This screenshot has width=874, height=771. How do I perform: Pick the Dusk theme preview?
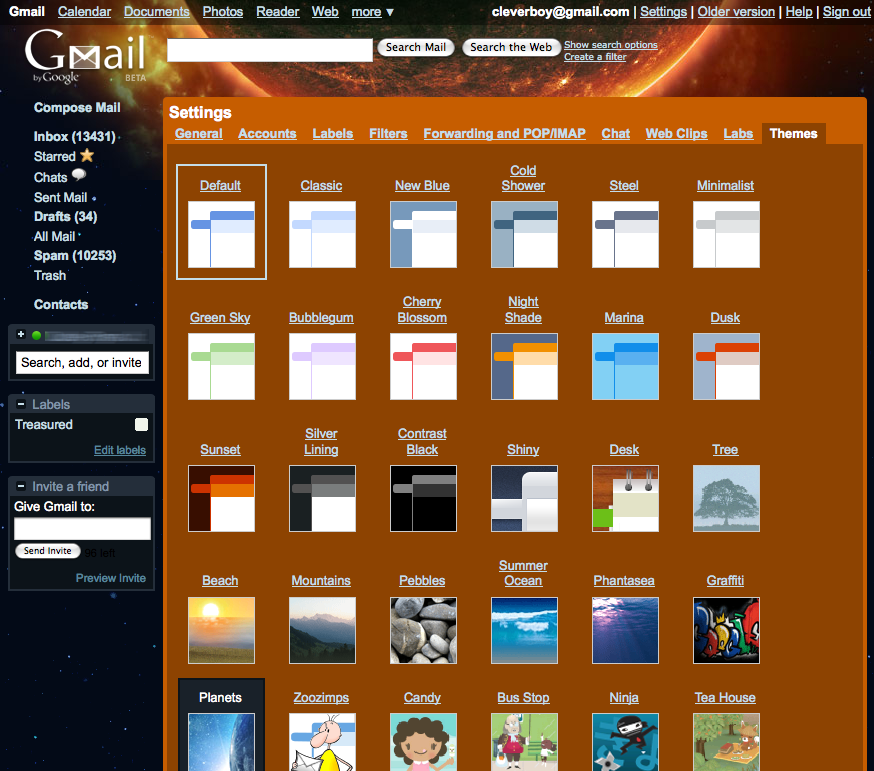click(x=726, y=367)
